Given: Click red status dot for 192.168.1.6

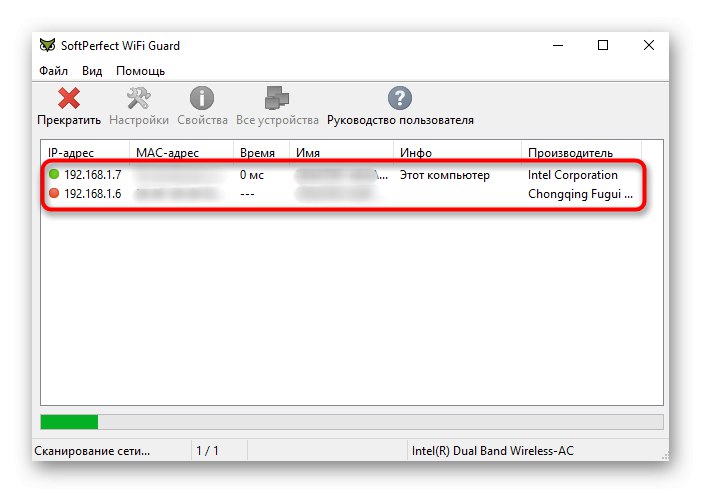Looking at the screenshot, I should tap(54, 193).
